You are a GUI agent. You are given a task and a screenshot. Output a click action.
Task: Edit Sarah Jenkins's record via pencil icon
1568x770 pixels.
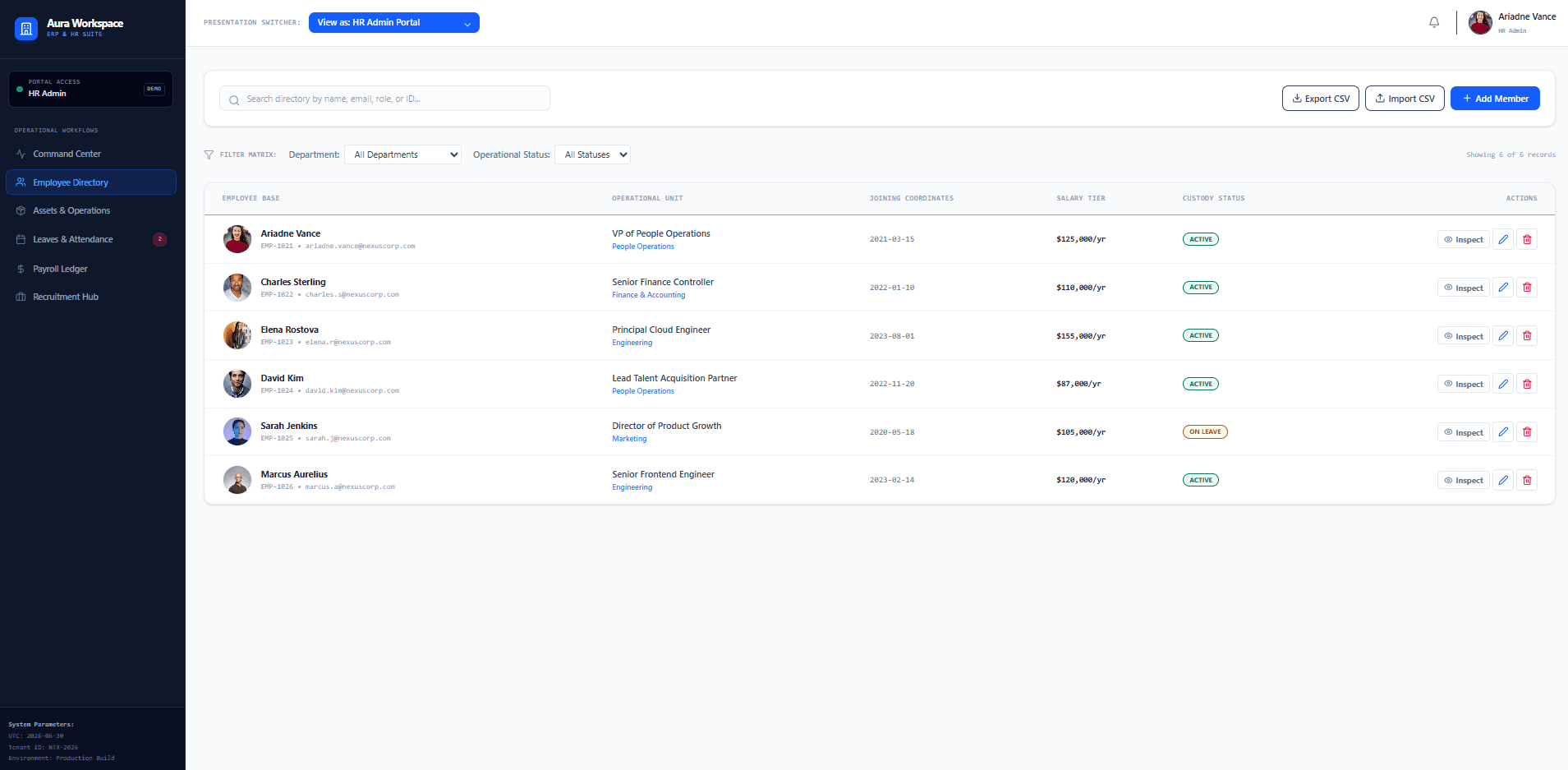pos(1503,431)
